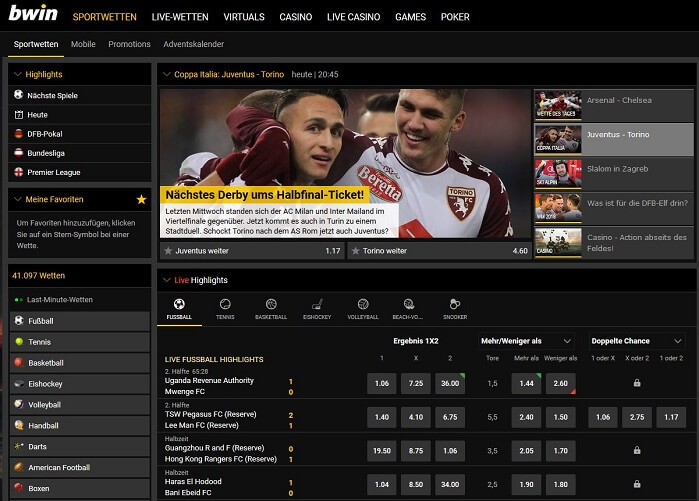
Task: Switch to the Mobile sub-tab
Action: click(83, 44)
